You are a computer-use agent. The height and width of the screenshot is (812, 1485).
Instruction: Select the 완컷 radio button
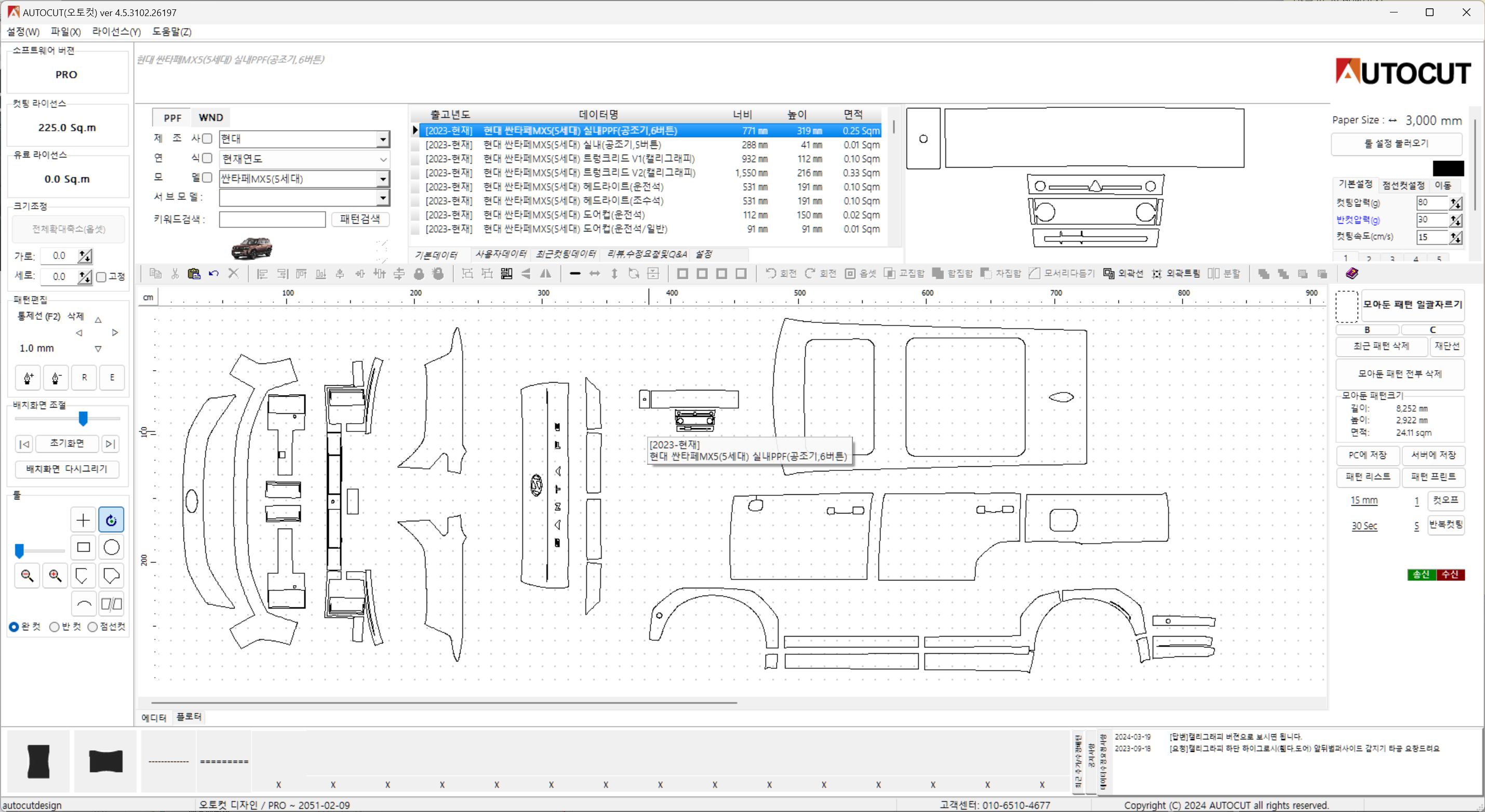pos(14,627)
